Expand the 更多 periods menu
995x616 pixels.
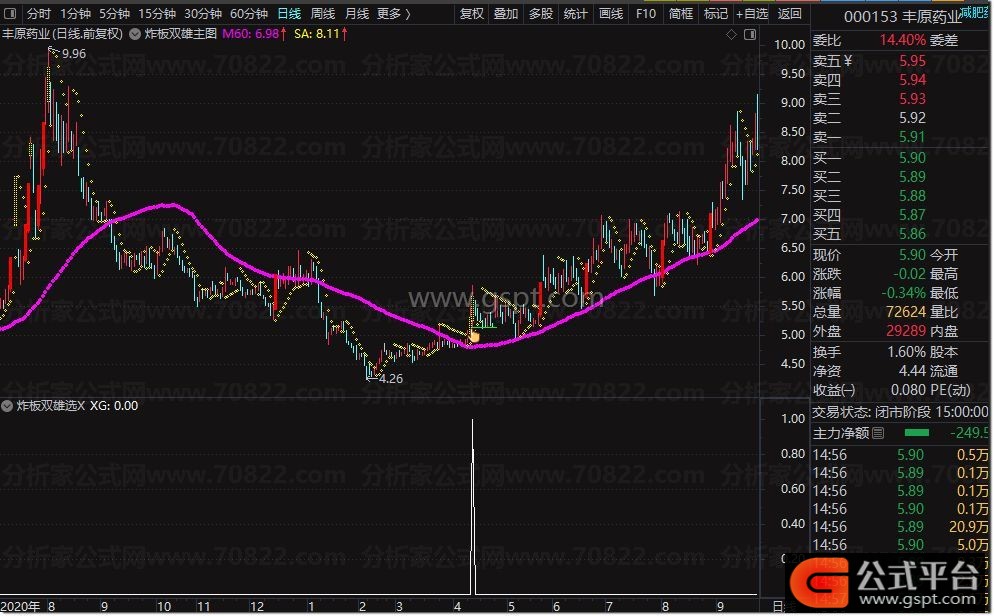click(394, 13)
